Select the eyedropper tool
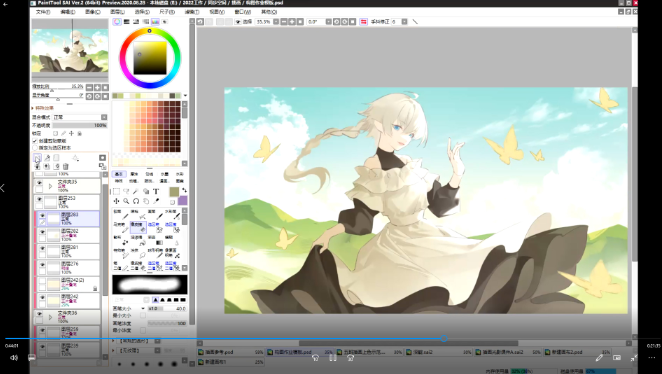This screenshot has height=374, width=662. (156, 201)
